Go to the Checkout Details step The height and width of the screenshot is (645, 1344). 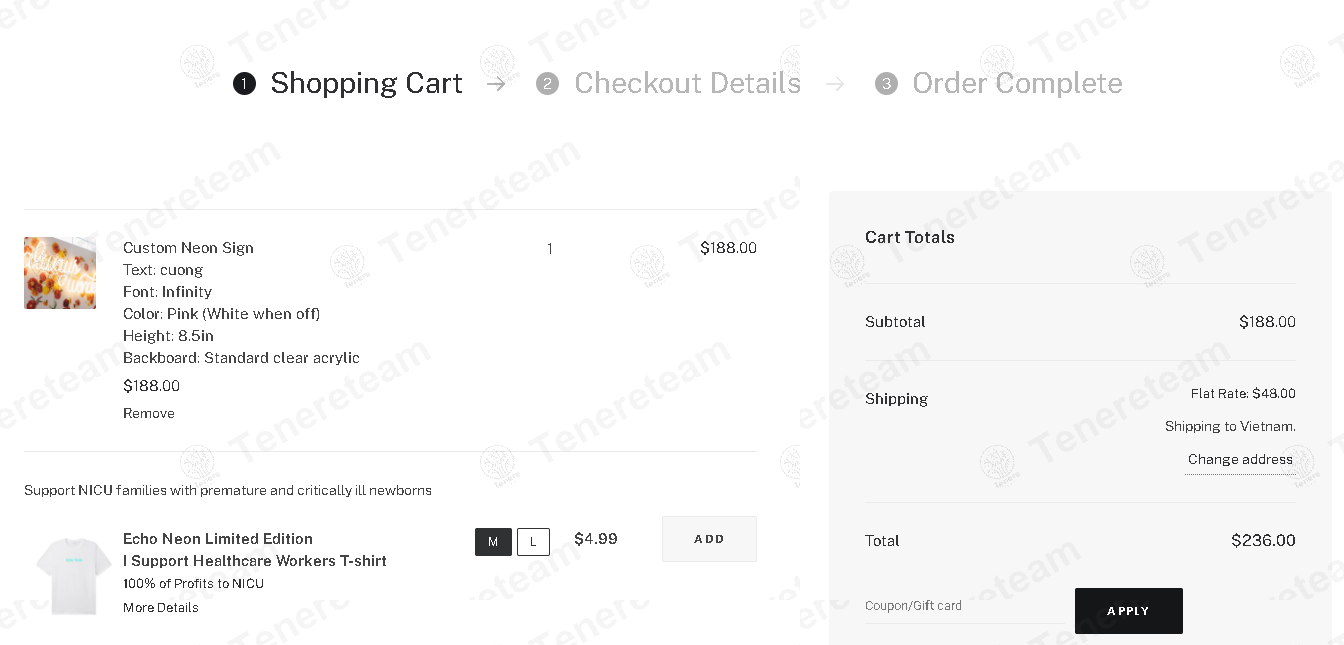[687, 83]
